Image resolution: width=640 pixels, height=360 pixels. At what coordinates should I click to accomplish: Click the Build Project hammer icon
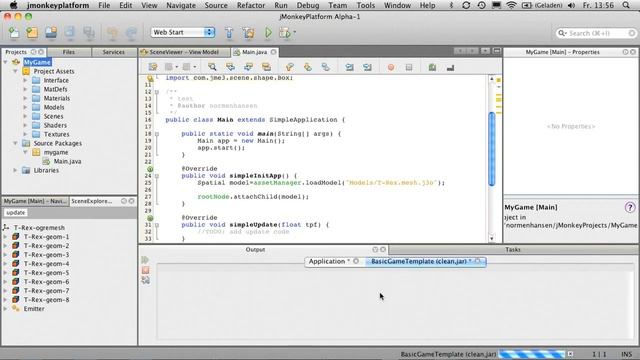pos(229,33)
